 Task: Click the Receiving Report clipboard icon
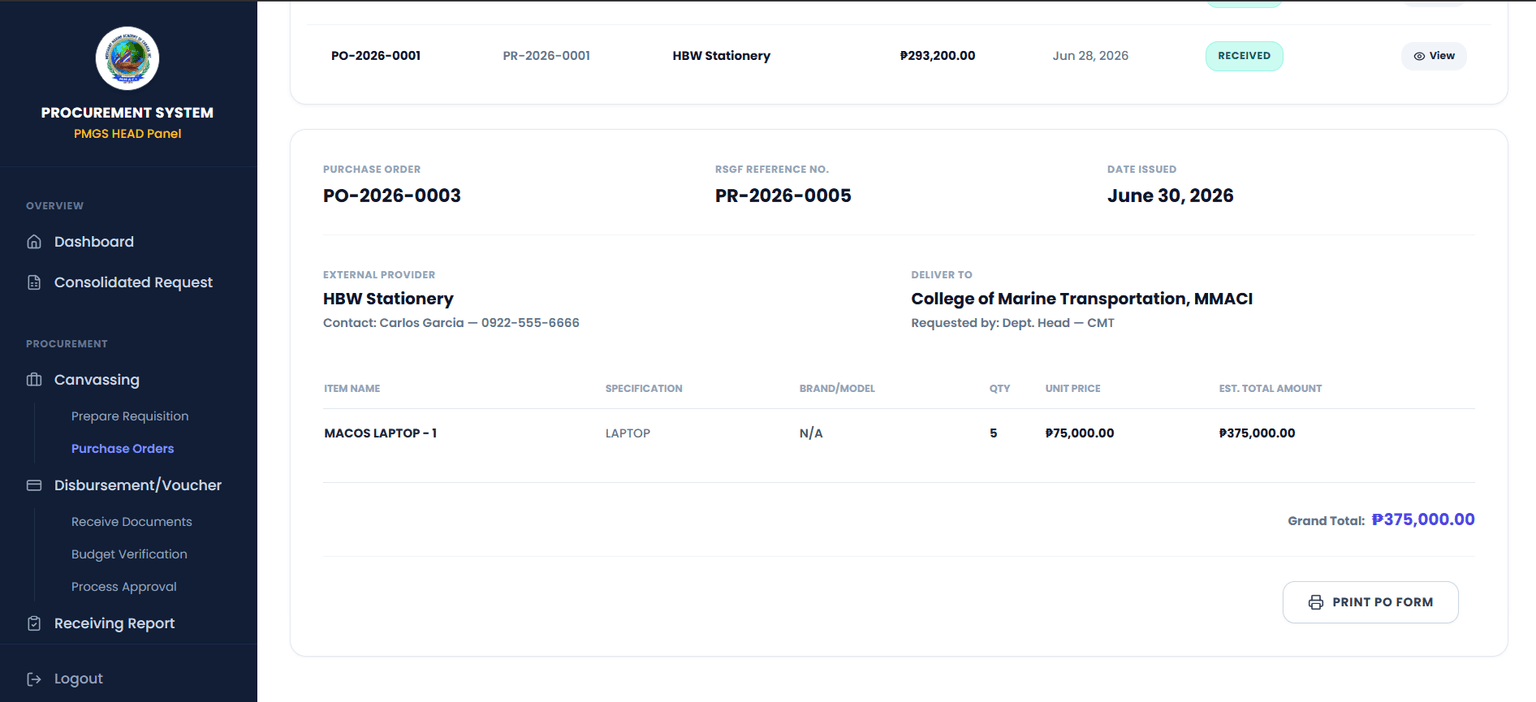tap(34, 623)
